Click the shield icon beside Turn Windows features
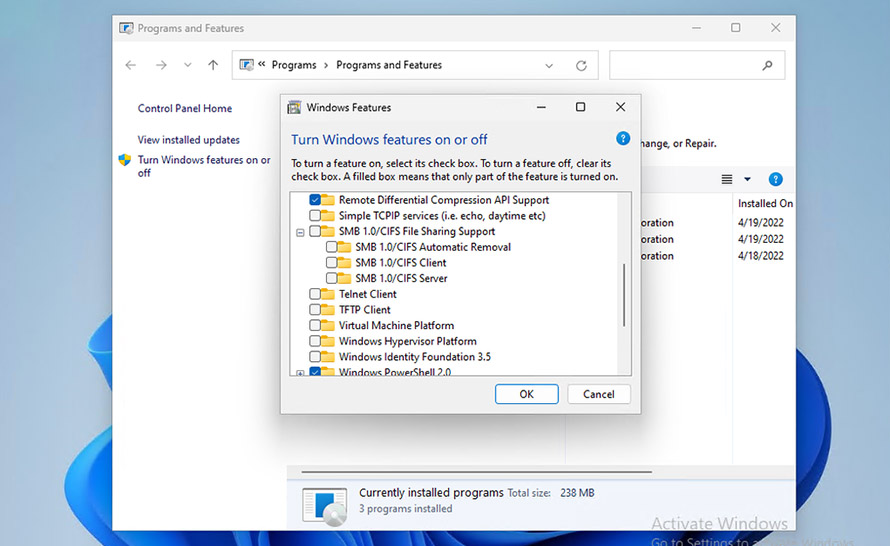Screen dimensions: 890x546 tap(125, 160)
